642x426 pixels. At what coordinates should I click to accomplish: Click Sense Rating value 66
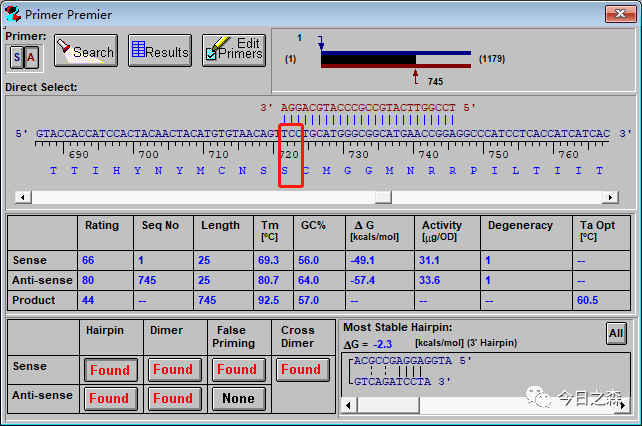(x=88, y=260)
